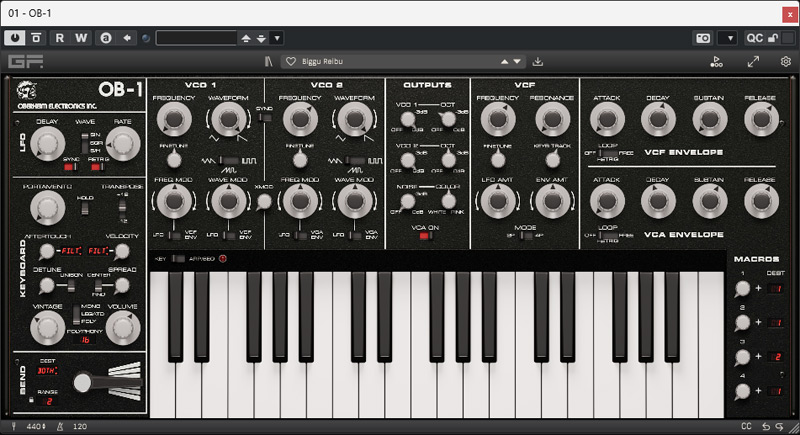Click the plugin power/activate button
800x435 pixels.
(17, 38)
